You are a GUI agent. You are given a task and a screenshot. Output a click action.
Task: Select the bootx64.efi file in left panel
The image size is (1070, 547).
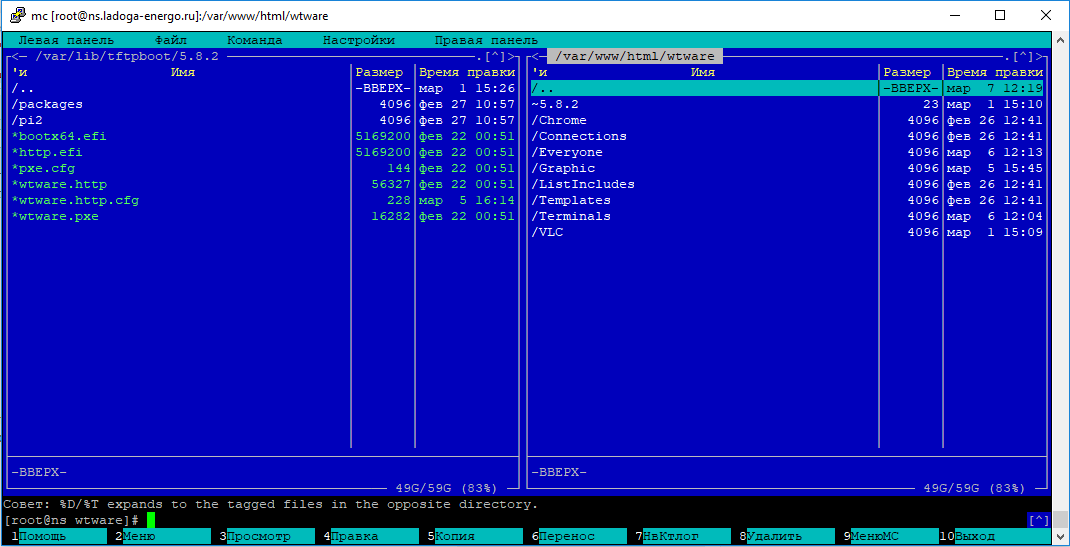coord(59,136)
